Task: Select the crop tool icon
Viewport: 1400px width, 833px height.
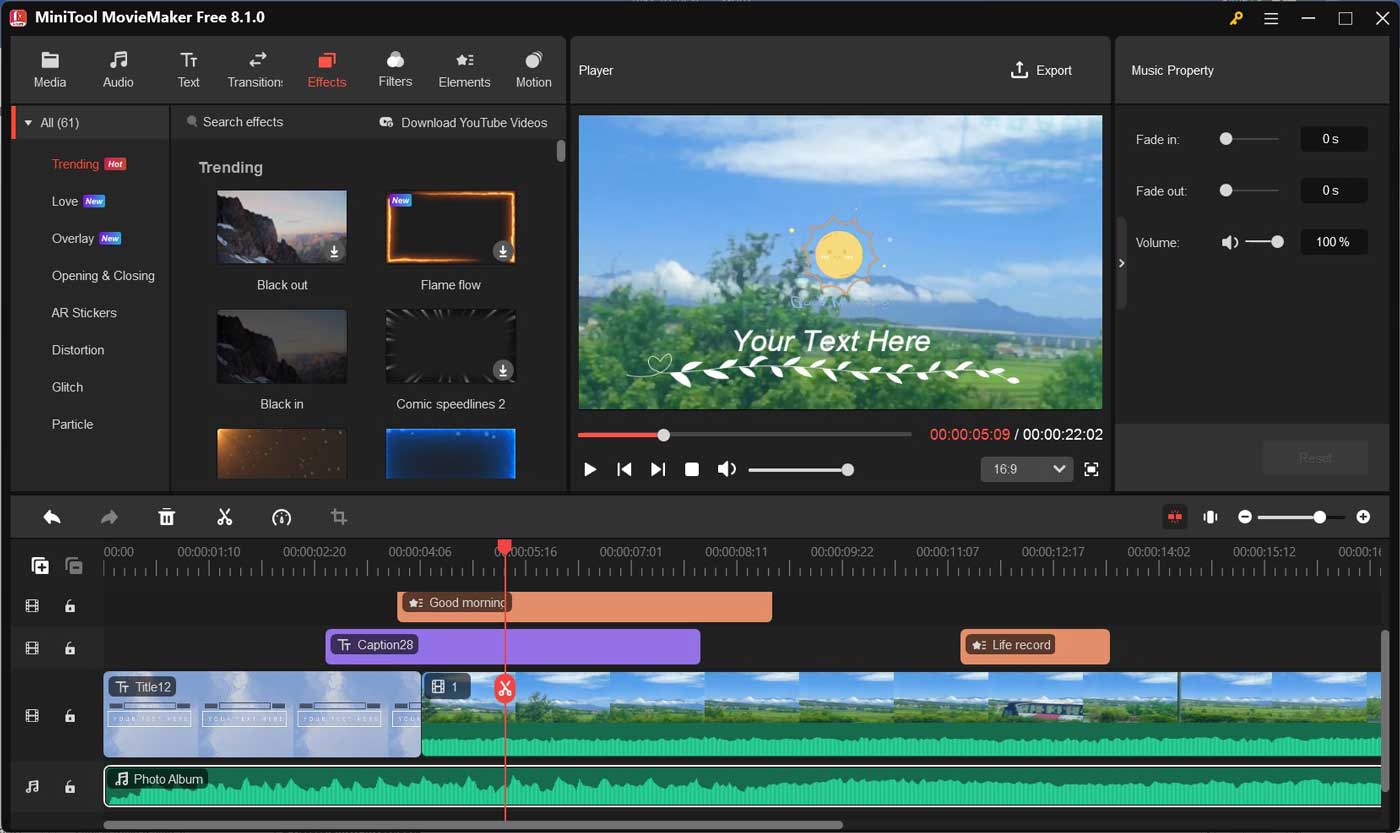Action: (x=339, y=517)
